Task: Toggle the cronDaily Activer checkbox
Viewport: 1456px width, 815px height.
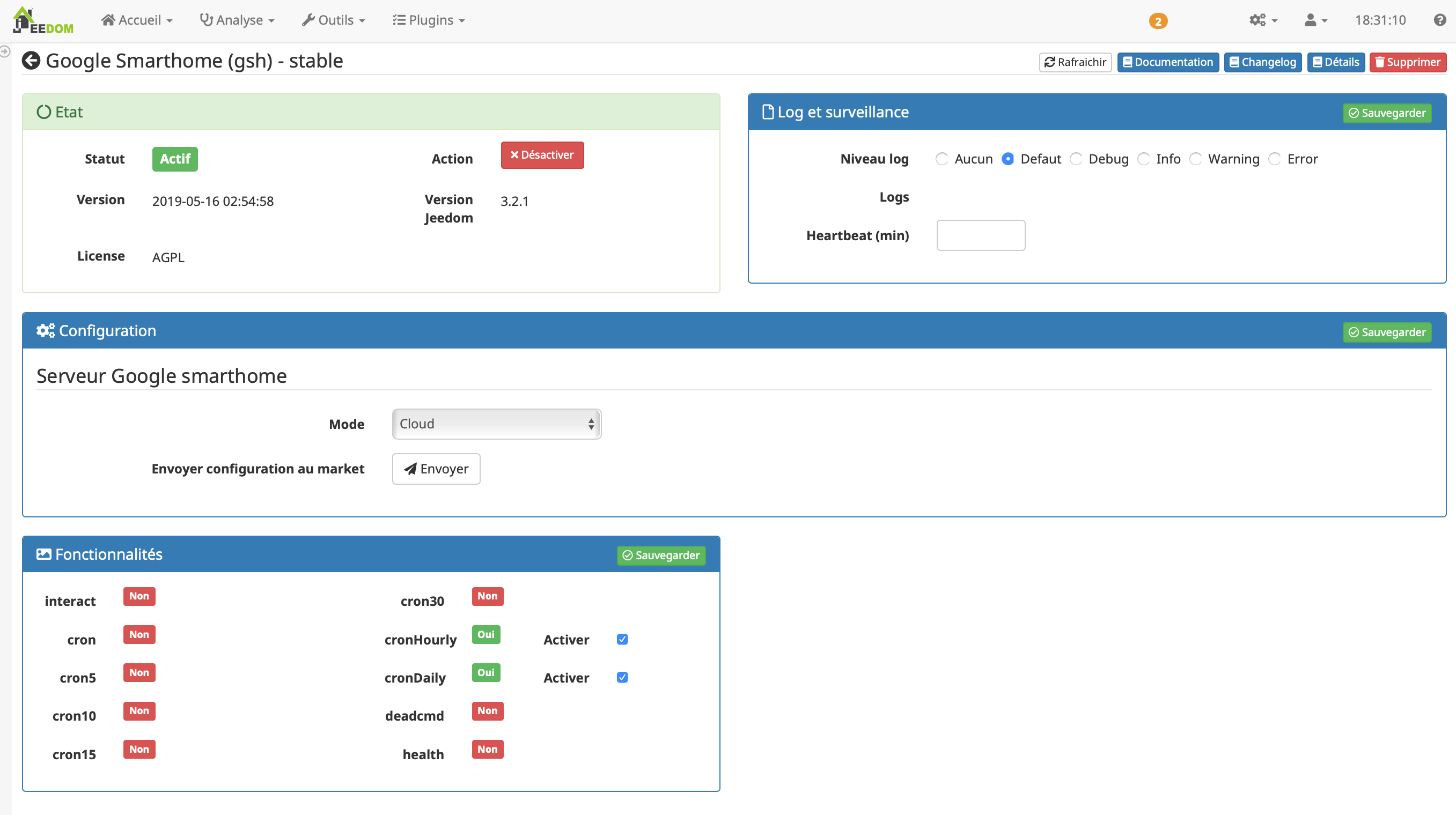Action: click(x=622, y=677)
